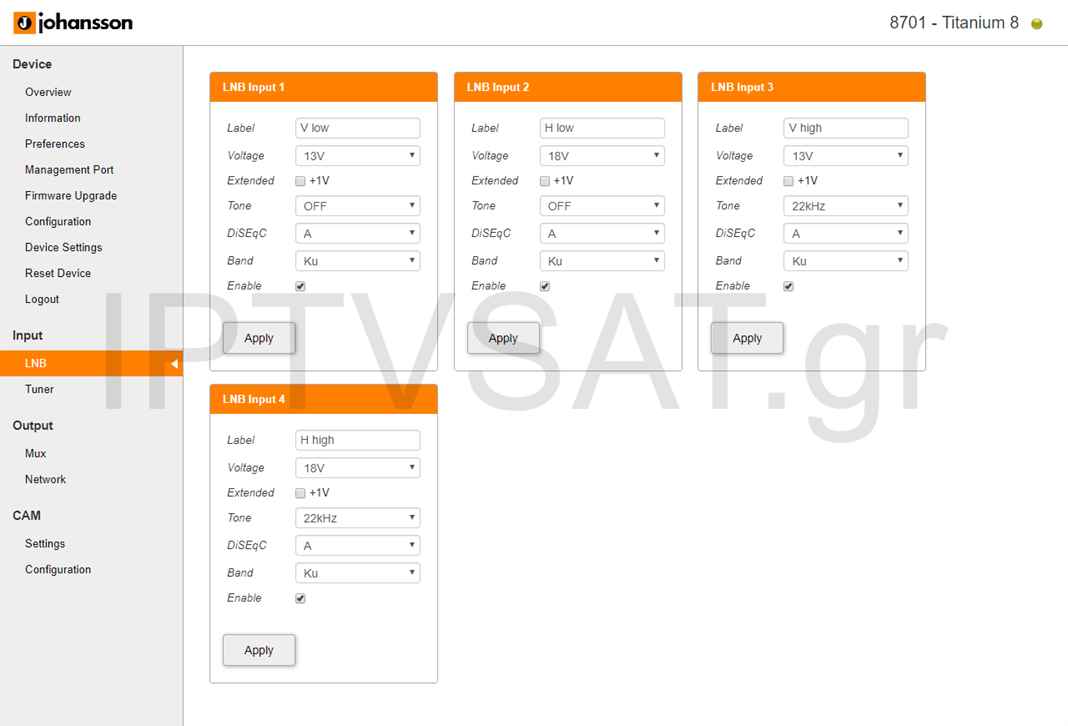Click Logout in the Device menu
This screenshot has width=1068, height=726.
42,299
